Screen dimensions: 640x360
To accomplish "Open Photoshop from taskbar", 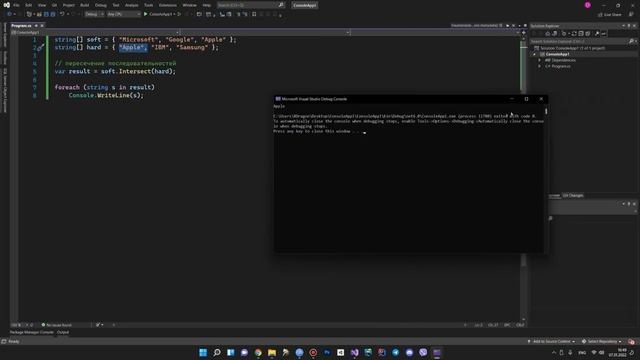I will 327,353.
